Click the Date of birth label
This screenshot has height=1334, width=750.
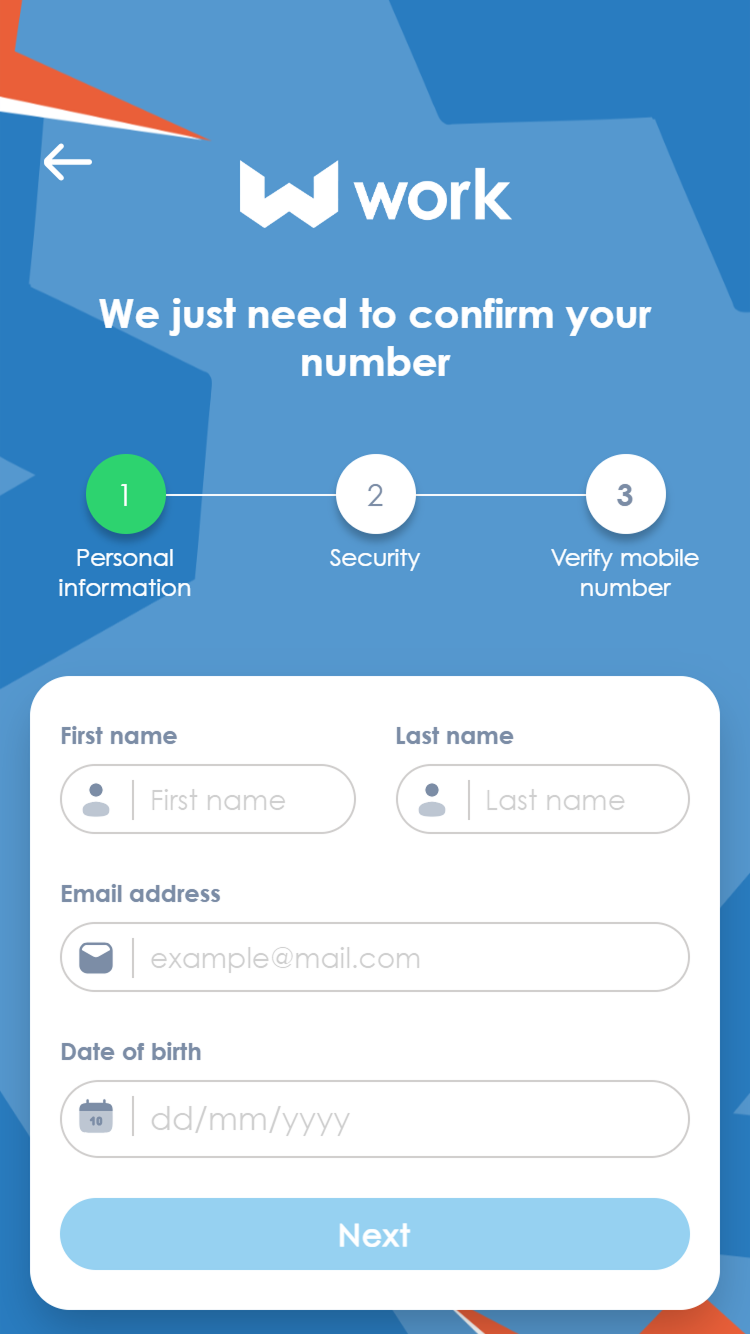131,1052
